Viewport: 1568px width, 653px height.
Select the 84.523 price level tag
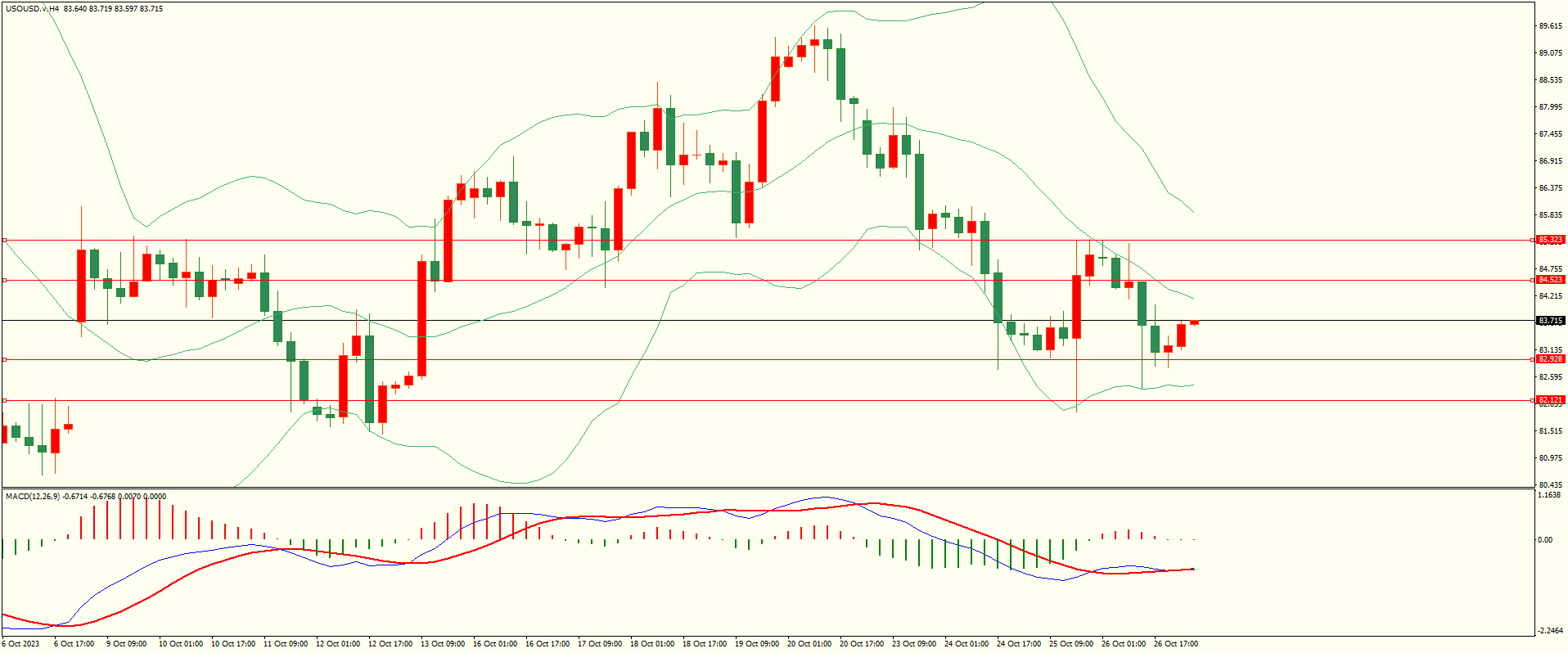1550,280
